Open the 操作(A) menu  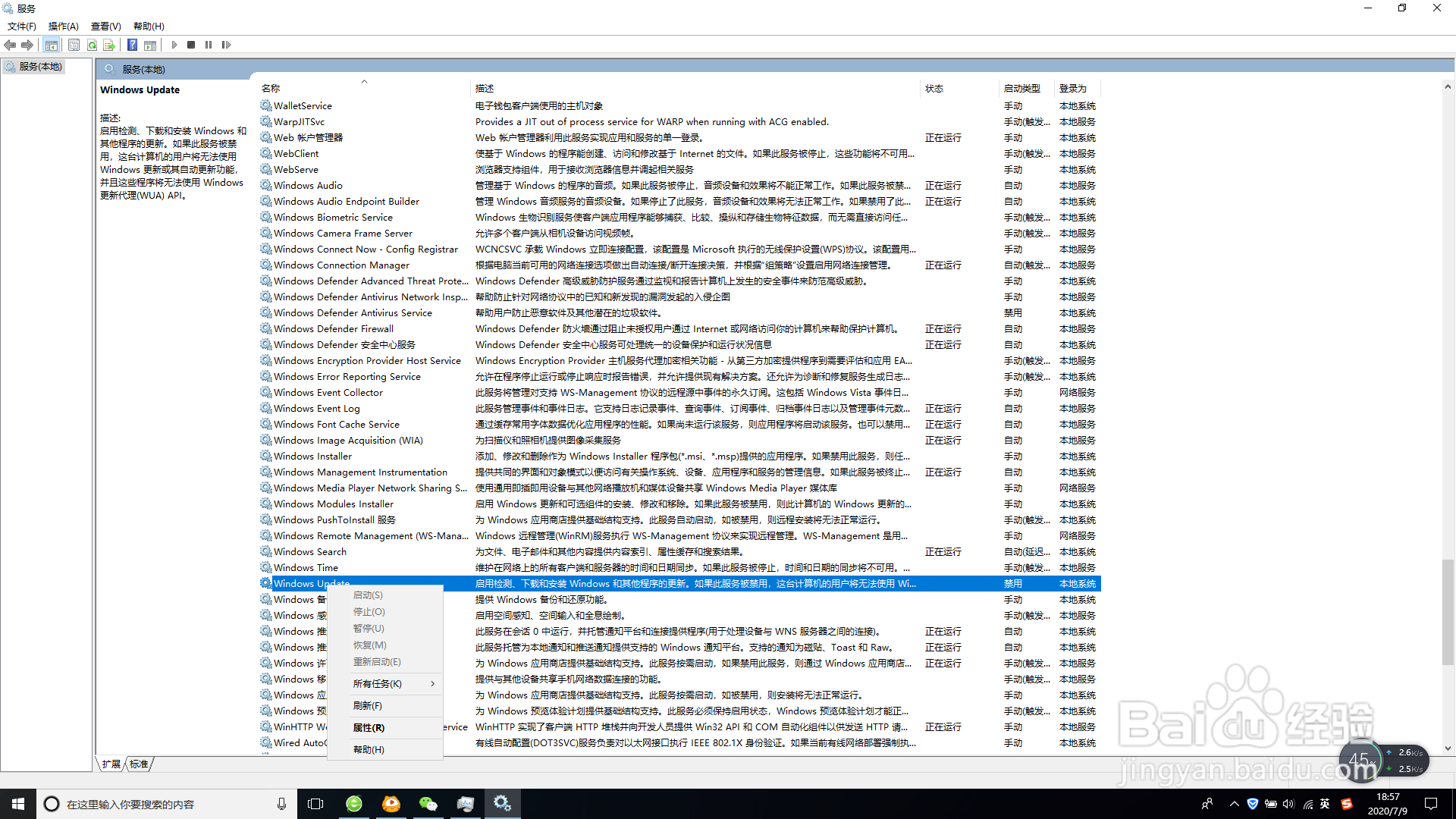[63, 26]
